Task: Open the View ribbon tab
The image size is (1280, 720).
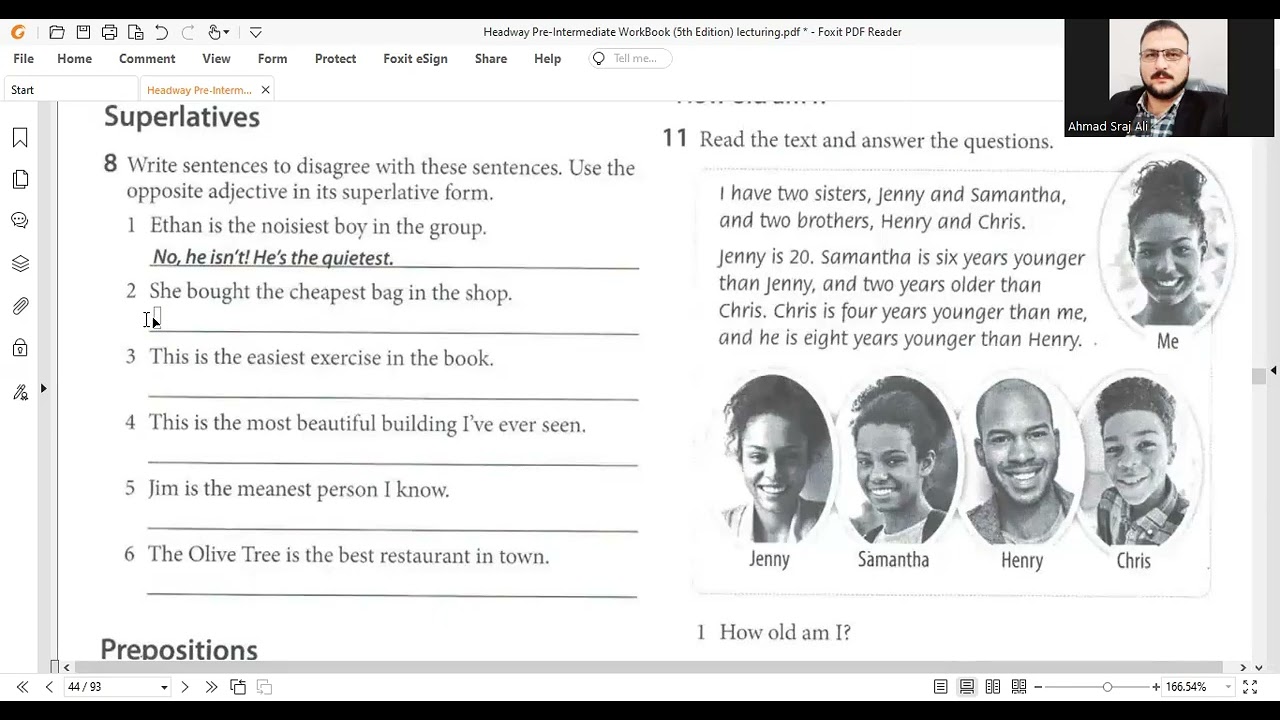Action: click(216, 59)
